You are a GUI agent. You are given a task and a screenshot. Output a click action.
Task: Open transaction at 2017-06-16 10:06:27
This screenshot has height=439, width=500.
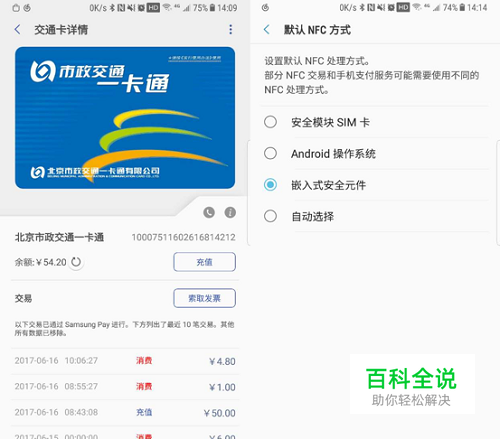tap(125, 361)
